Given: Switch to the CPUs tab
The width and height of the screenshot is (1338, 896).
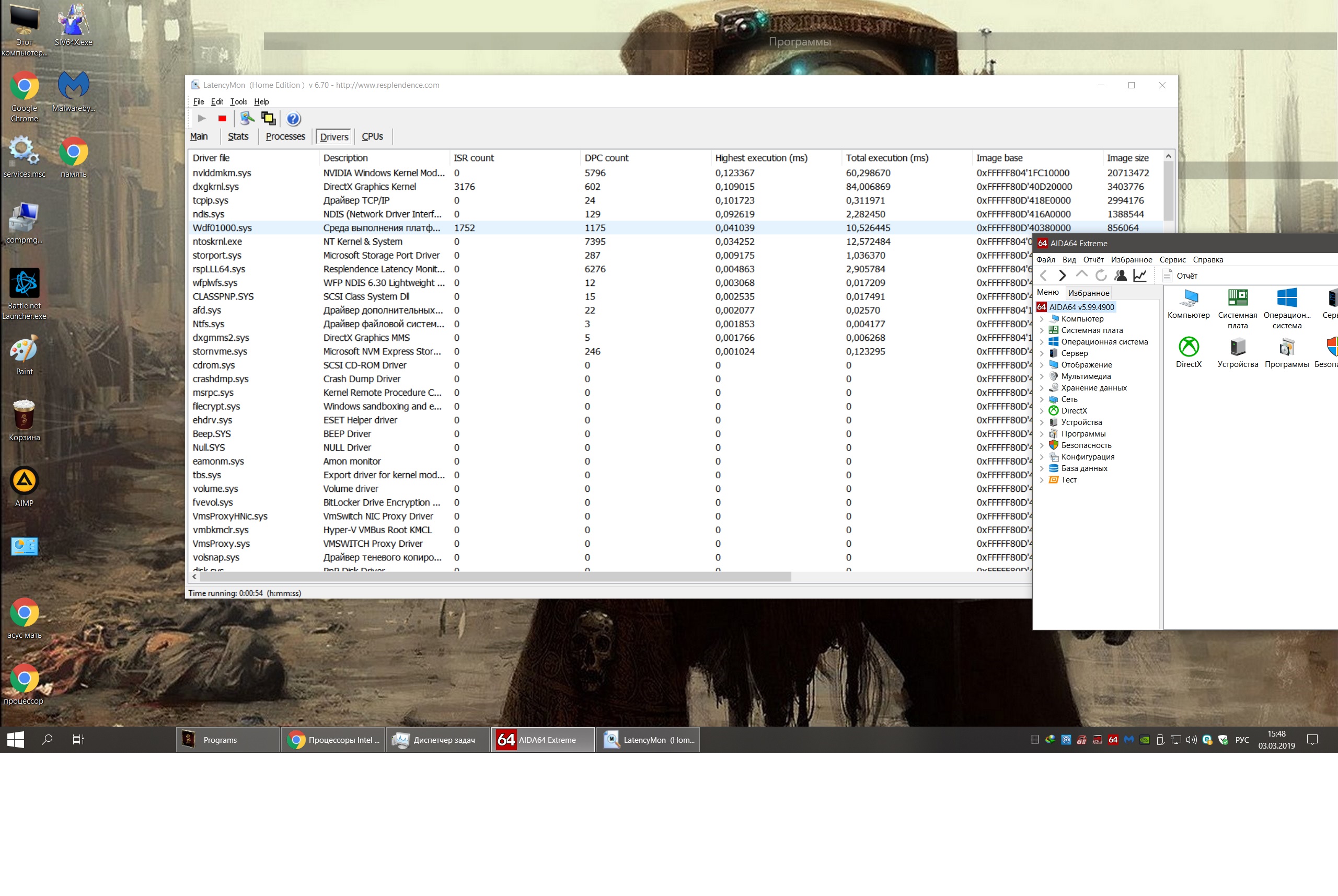Looking at the screenshot, I should click(x=372, y=136).
